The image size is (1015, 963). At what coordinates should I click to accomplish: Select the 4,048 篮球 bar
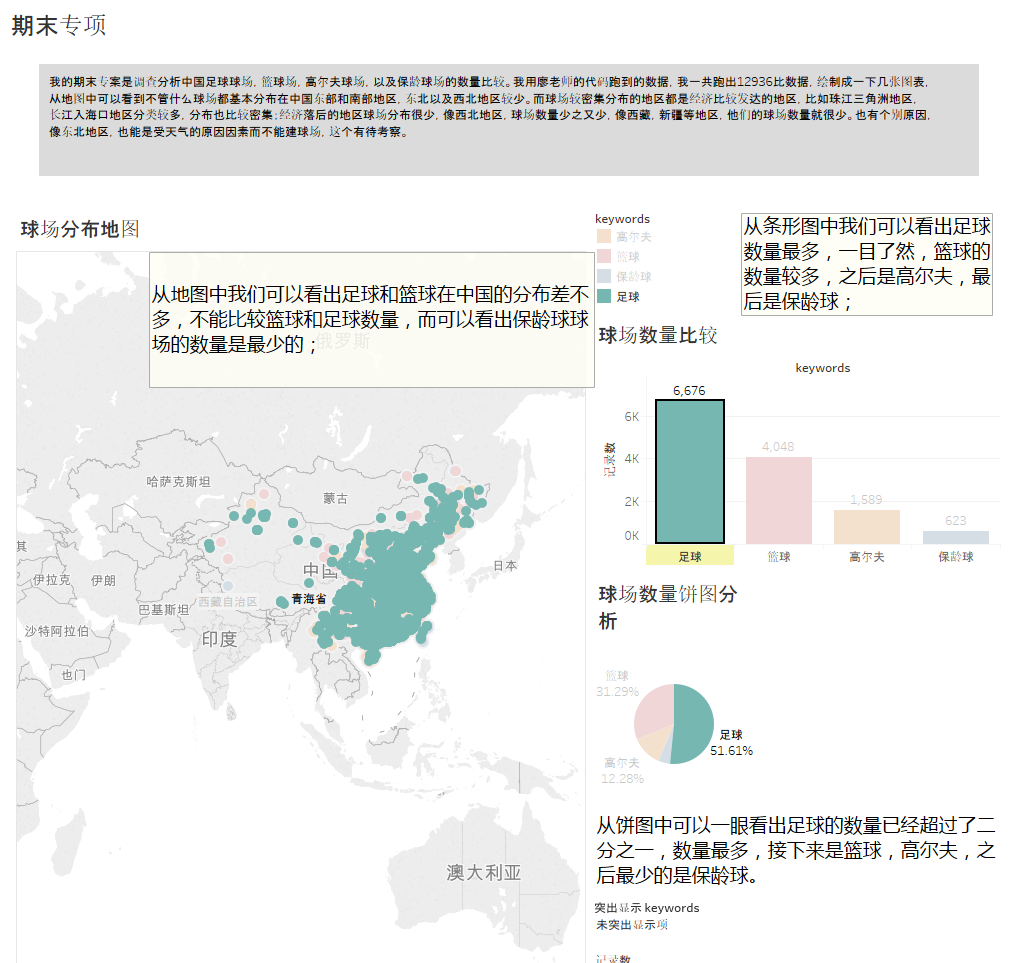pyautogui.click(x=779, y=500)
